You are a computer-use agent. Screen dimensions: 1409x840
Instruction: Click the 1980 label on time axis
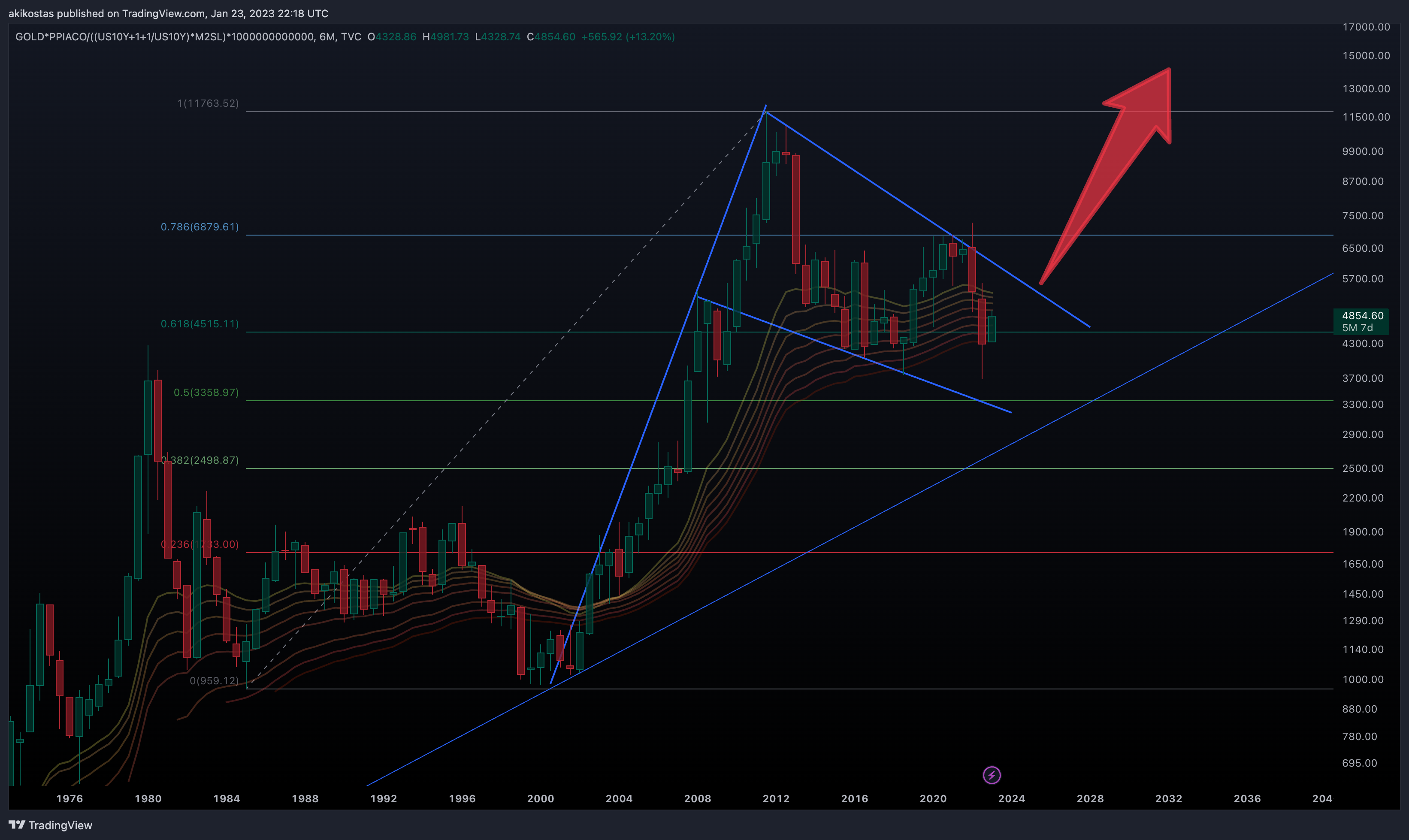[148, 799]
